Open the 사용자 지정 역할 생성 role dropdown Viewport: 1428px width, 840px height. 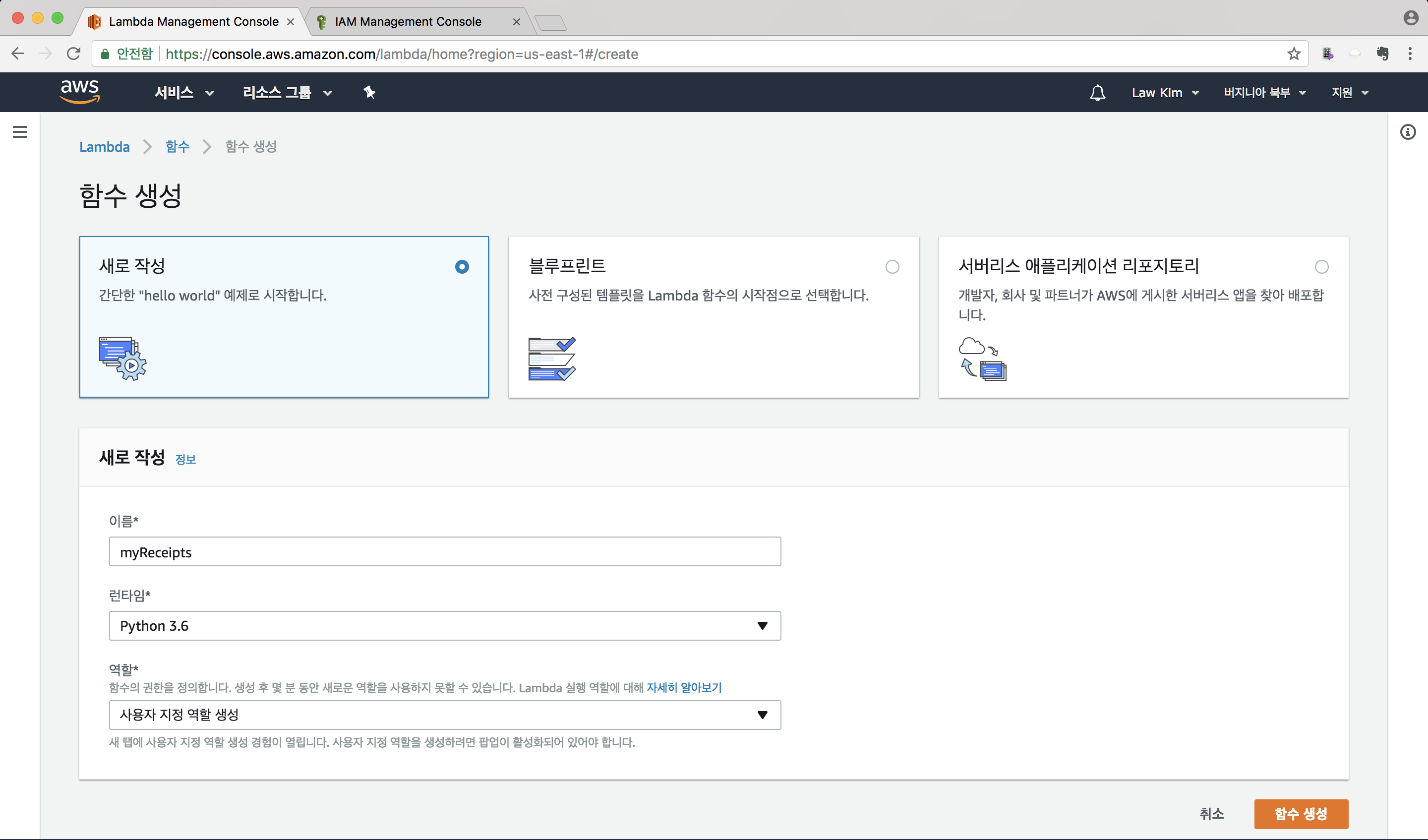coord(445,715)
